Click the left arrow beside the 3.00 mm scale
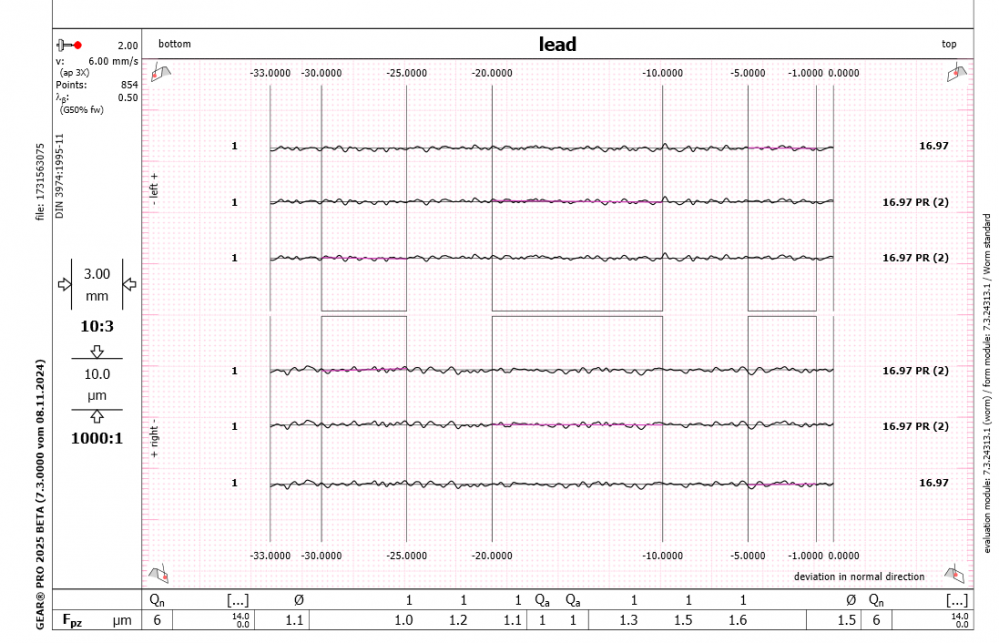 65,285
